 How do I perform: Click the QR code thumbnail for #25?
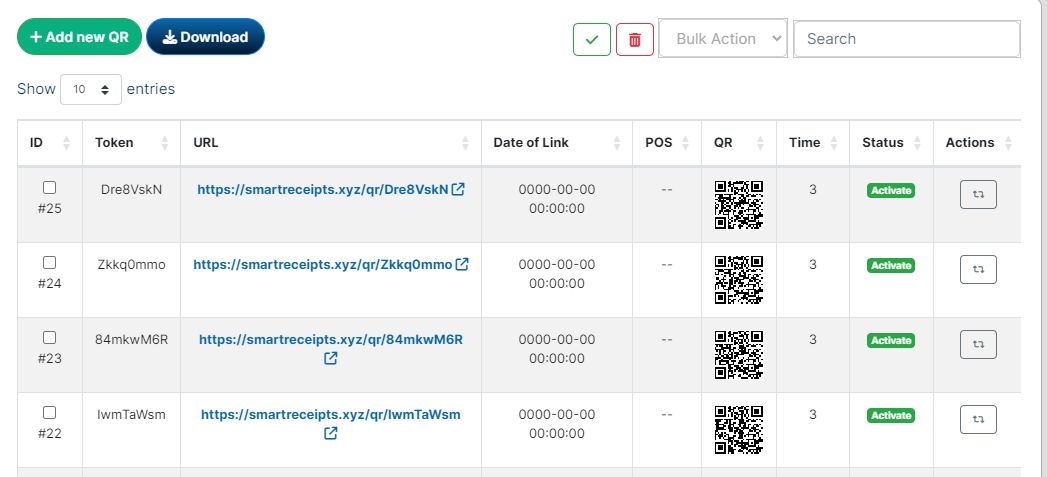[x=739, y=205]
